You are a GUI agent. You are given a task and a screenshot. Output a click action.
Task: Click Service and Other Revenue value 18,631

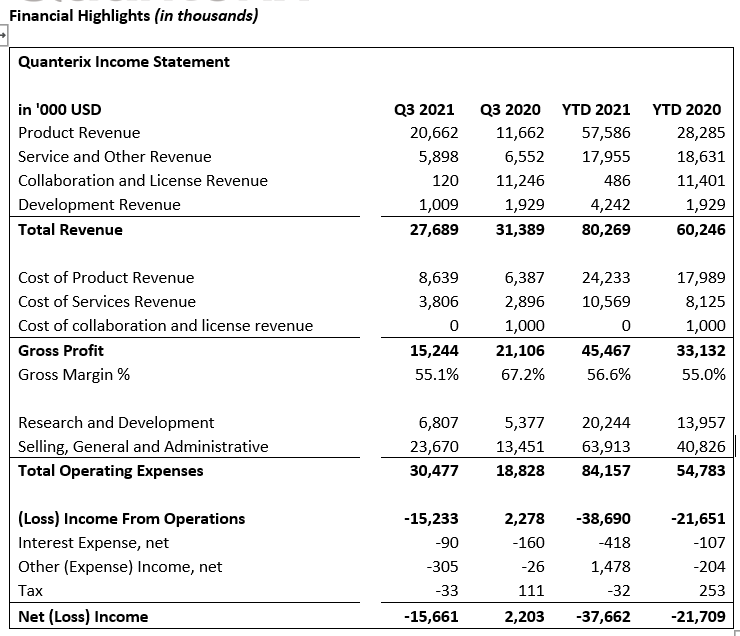click(x=701, y=157)
